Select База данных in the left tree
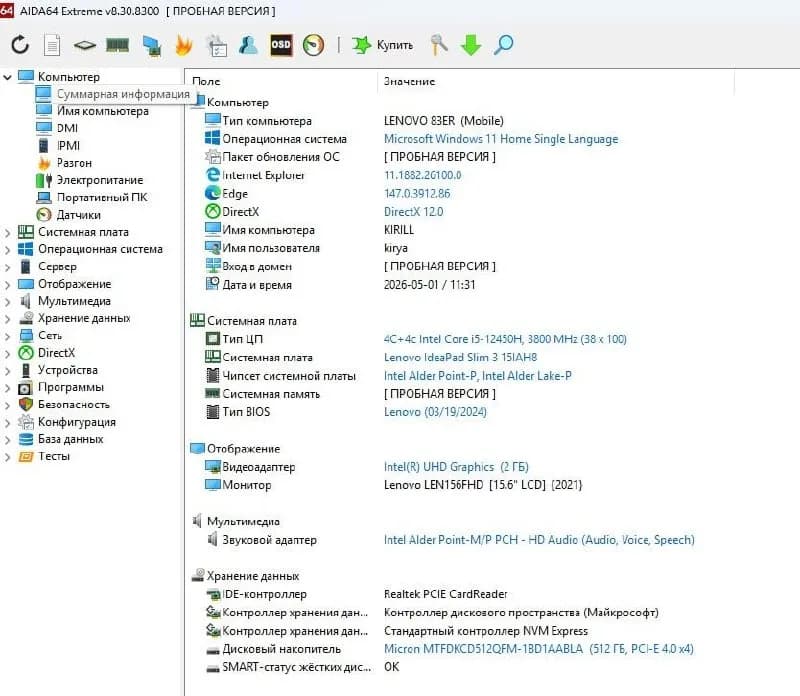 [70, 439]
